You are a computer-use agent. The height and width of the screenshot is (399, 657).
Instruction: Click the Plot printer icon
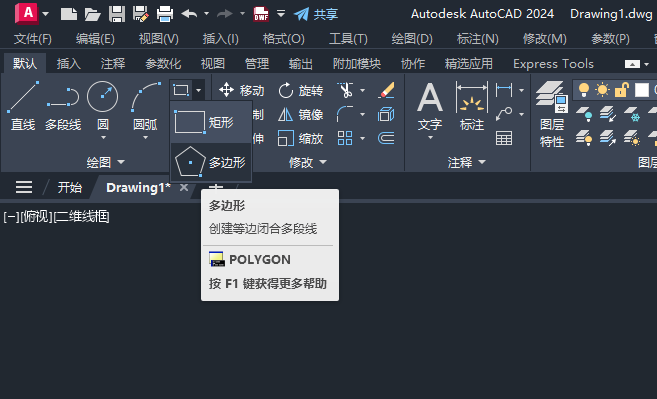165,14
